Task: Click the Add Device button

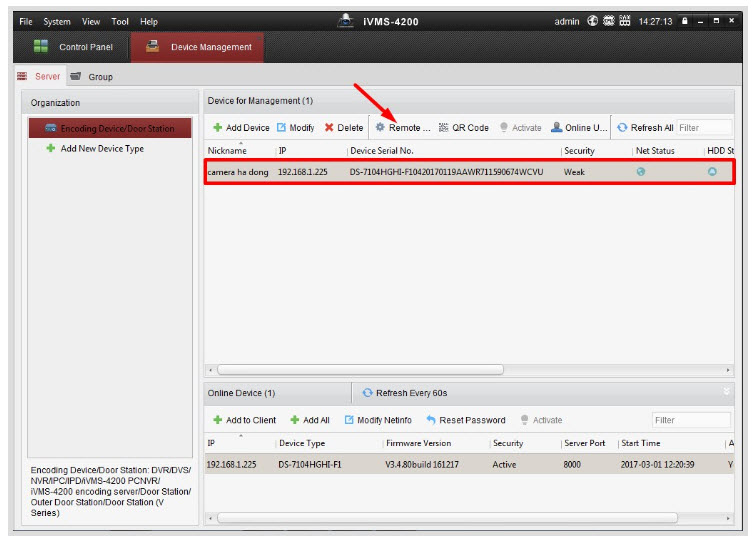Action: 241,128
